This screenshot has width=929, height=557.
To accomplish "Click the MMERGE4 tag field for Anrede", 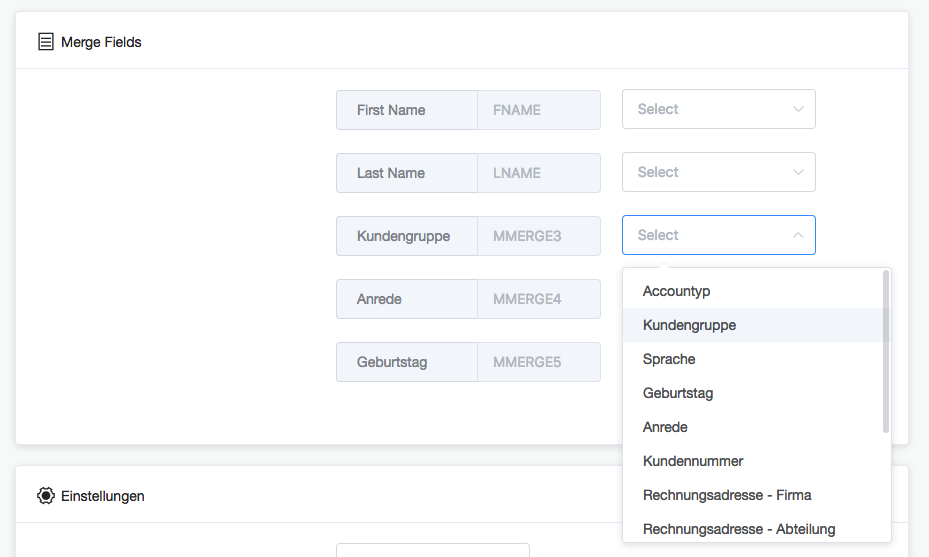I will [x=539, y=299].
